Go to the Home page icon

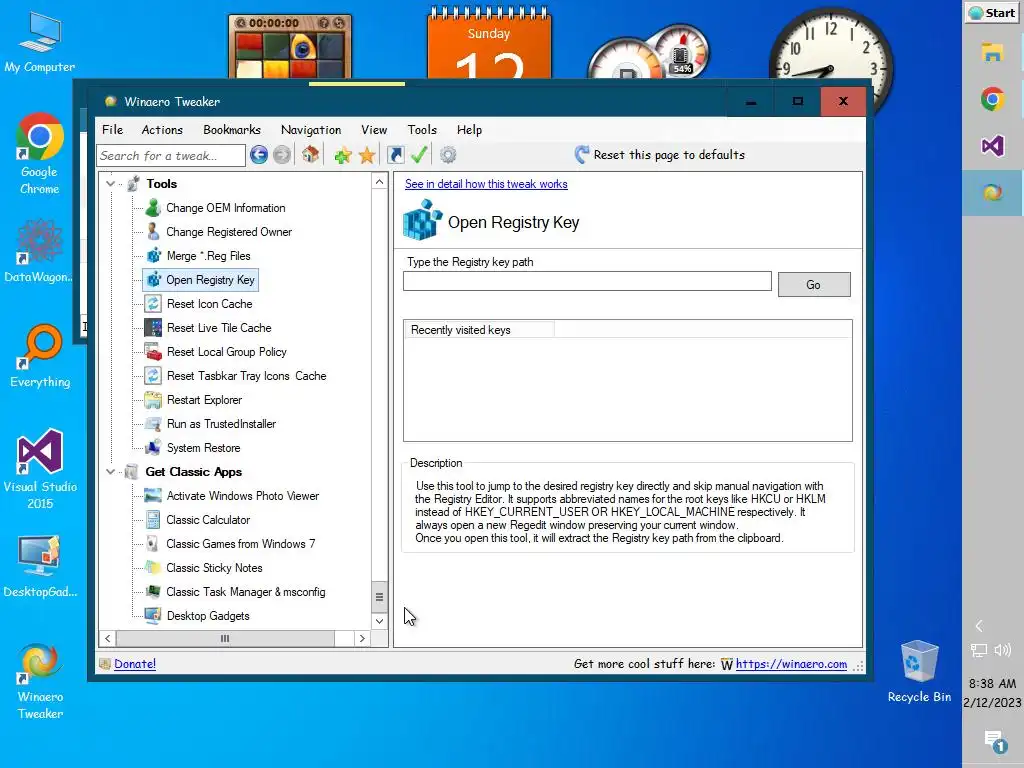point(310,155)
